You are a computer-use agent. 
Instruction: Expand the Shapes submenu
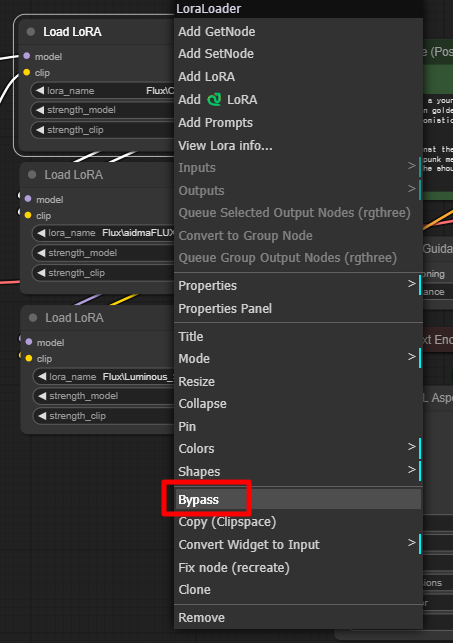(298, 472)
